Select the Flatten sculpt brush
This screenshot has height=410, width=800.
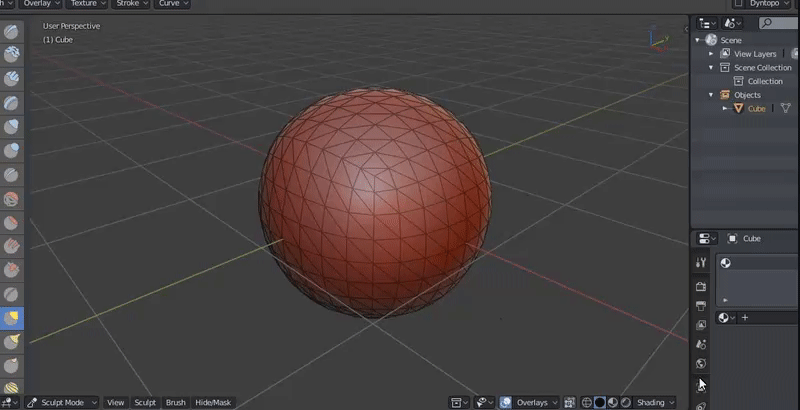[11, 223]
